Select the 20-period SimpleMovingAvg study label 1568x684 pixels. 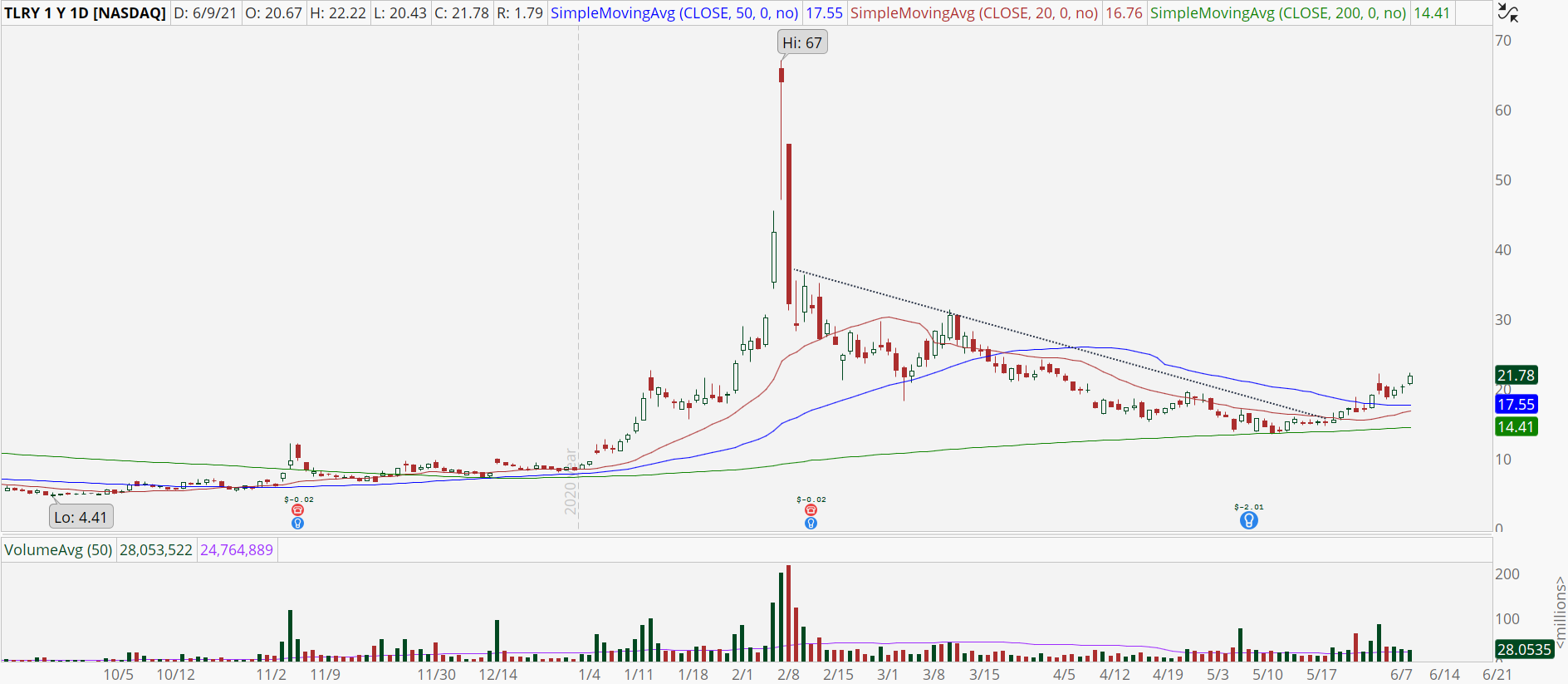coord(974,13)
